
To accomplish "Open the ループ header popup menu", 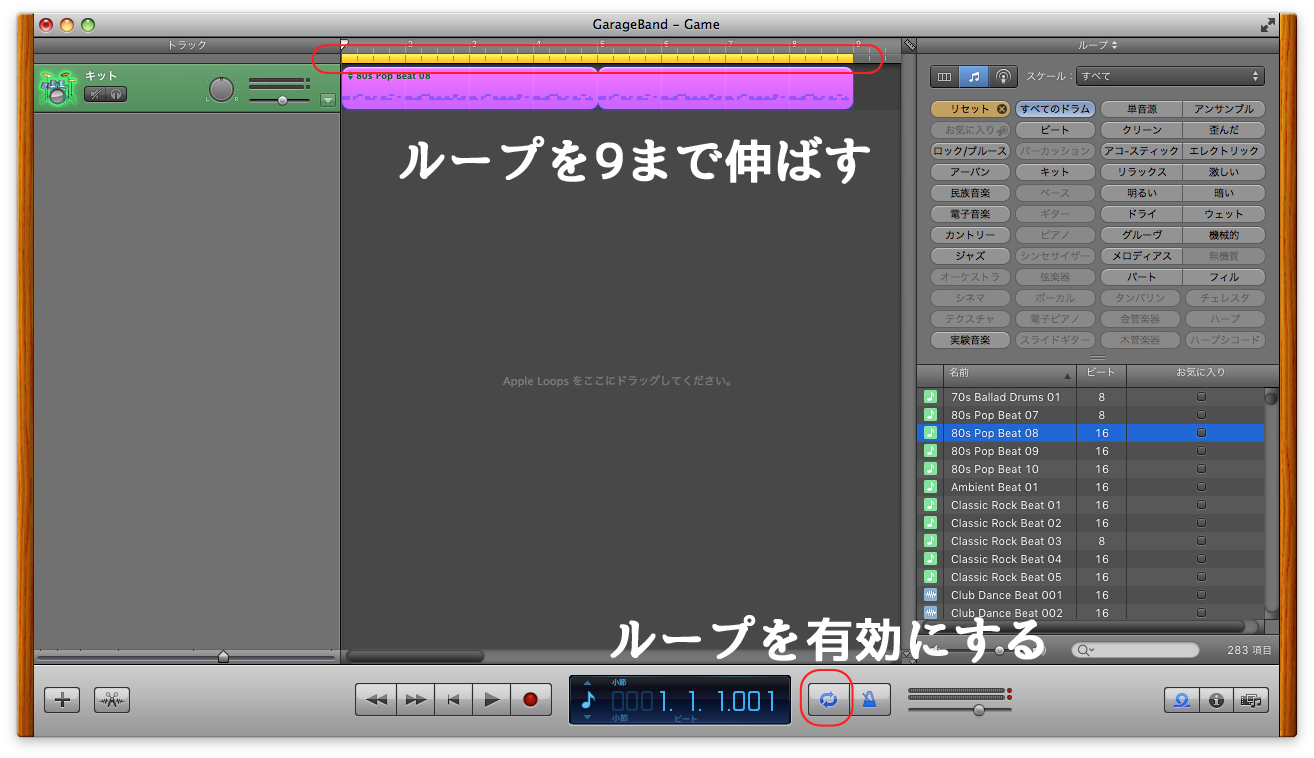I will pos(1098,45).
